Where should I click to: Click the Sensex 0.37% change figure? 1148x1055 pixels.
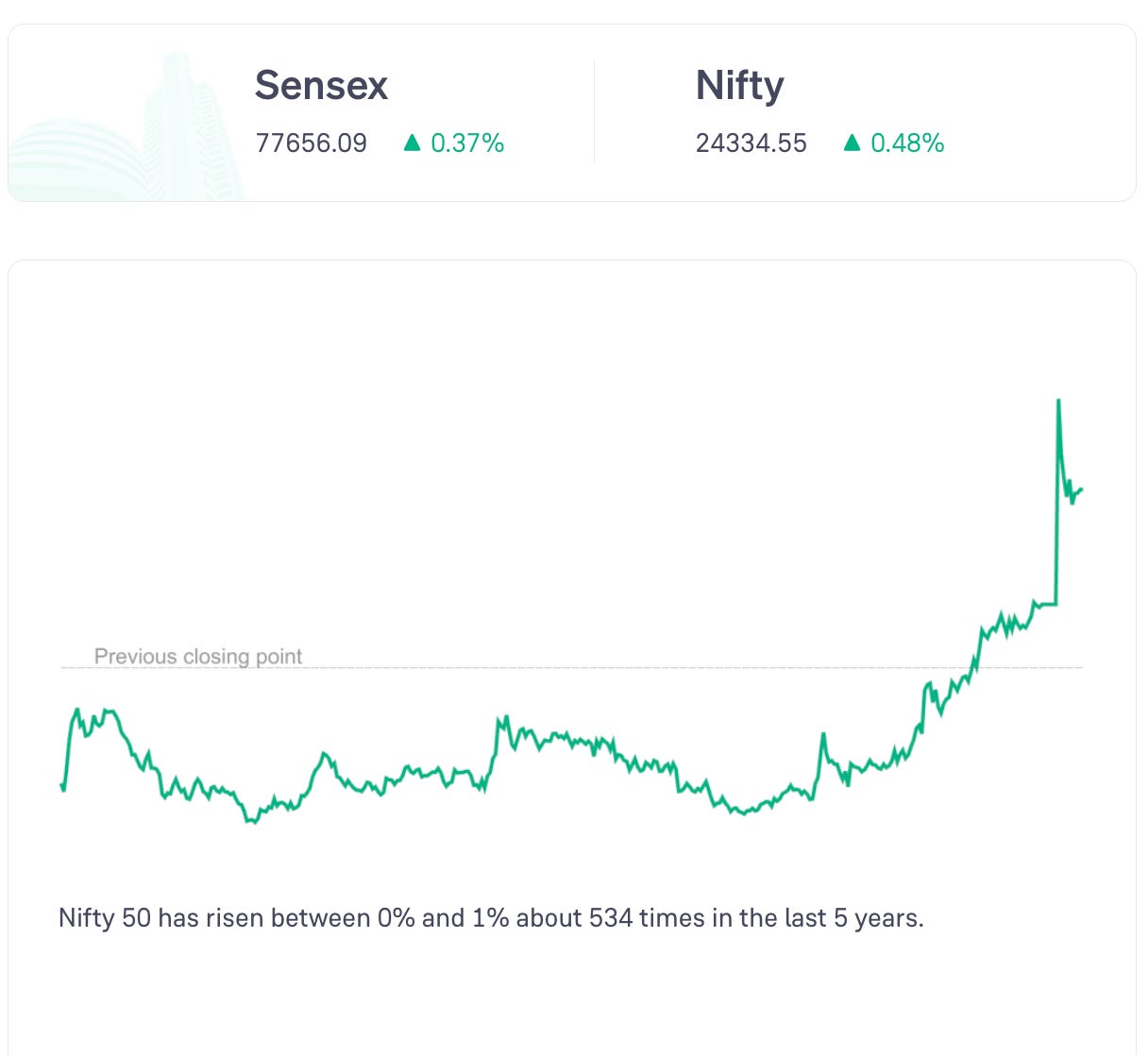[467, 143]
